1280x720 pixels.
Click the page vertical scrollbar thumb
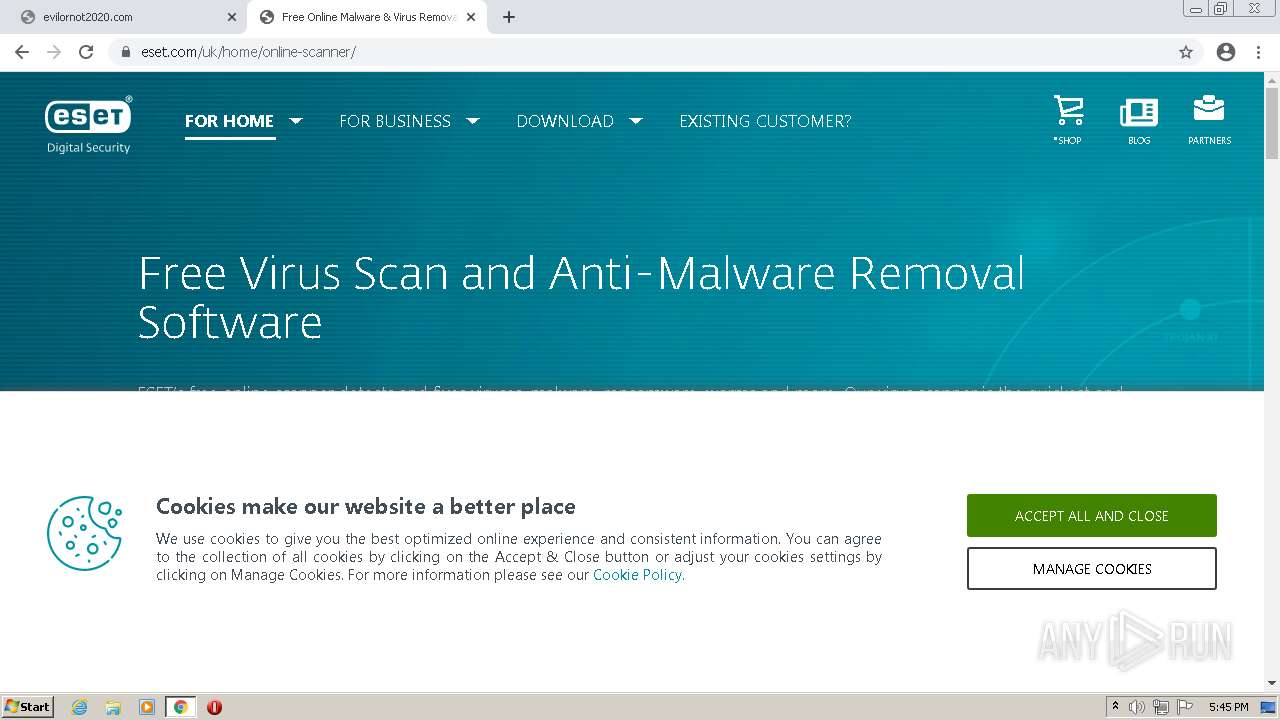[1272, 122]
